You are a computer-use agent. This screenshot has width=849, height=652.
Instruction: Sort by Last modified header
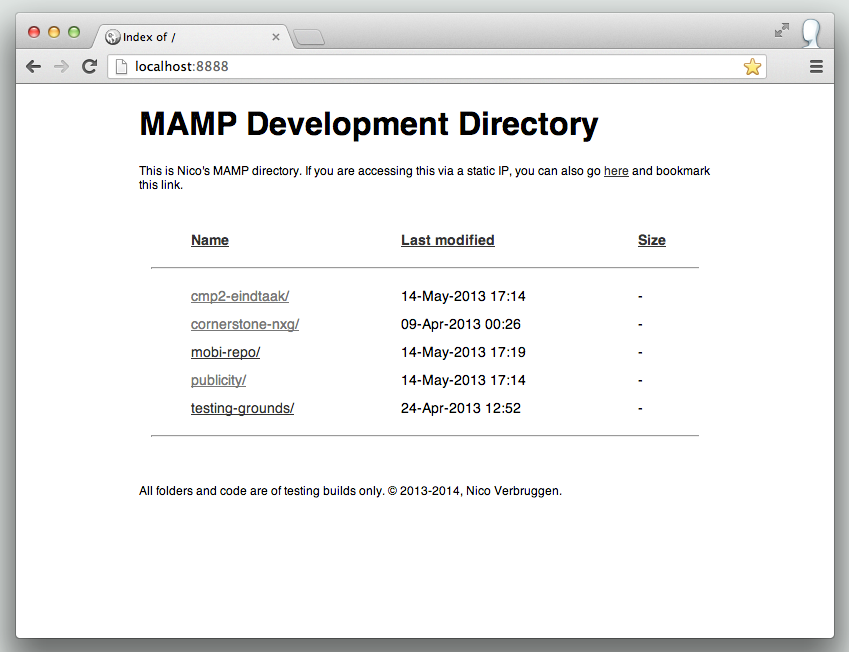448,240
